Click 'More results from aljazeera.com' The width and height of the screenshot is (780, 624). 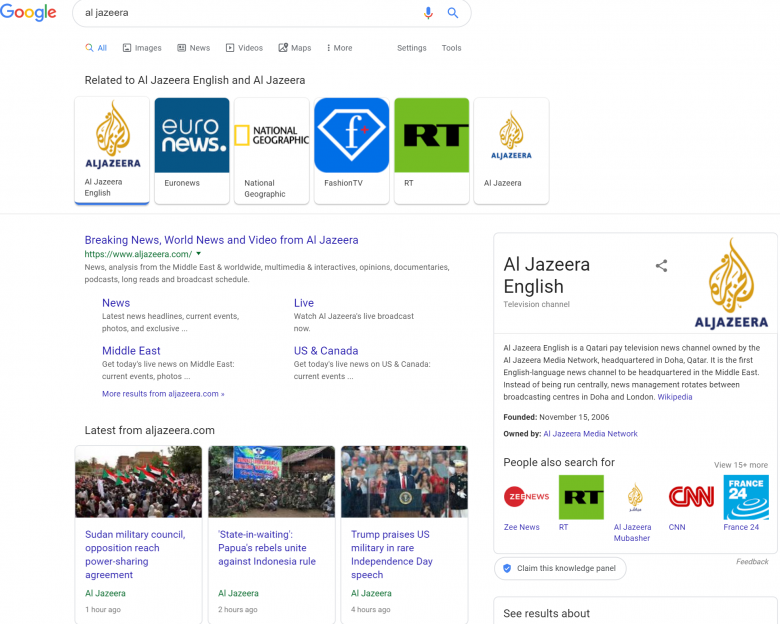click(x=163, y=394)
